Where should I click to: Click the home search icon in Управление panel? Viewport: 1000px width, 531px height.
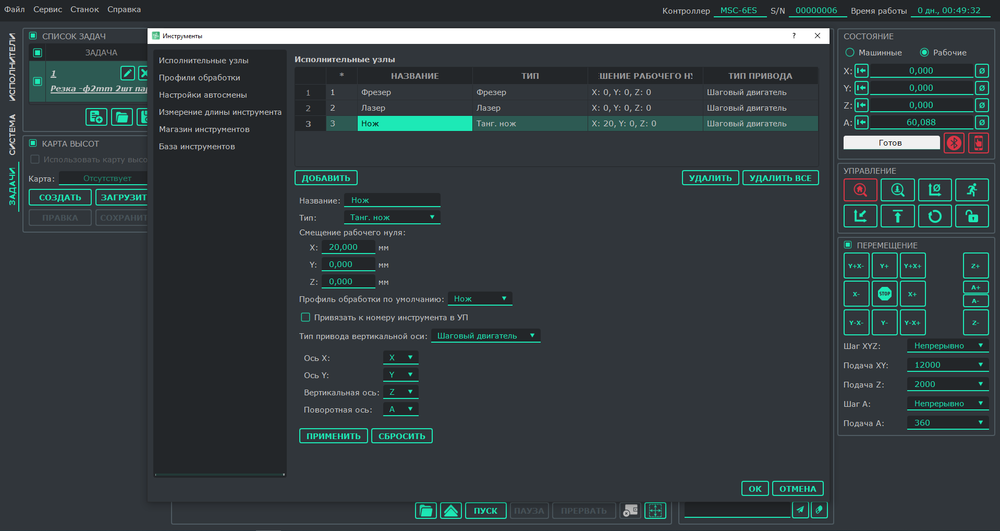860,190
